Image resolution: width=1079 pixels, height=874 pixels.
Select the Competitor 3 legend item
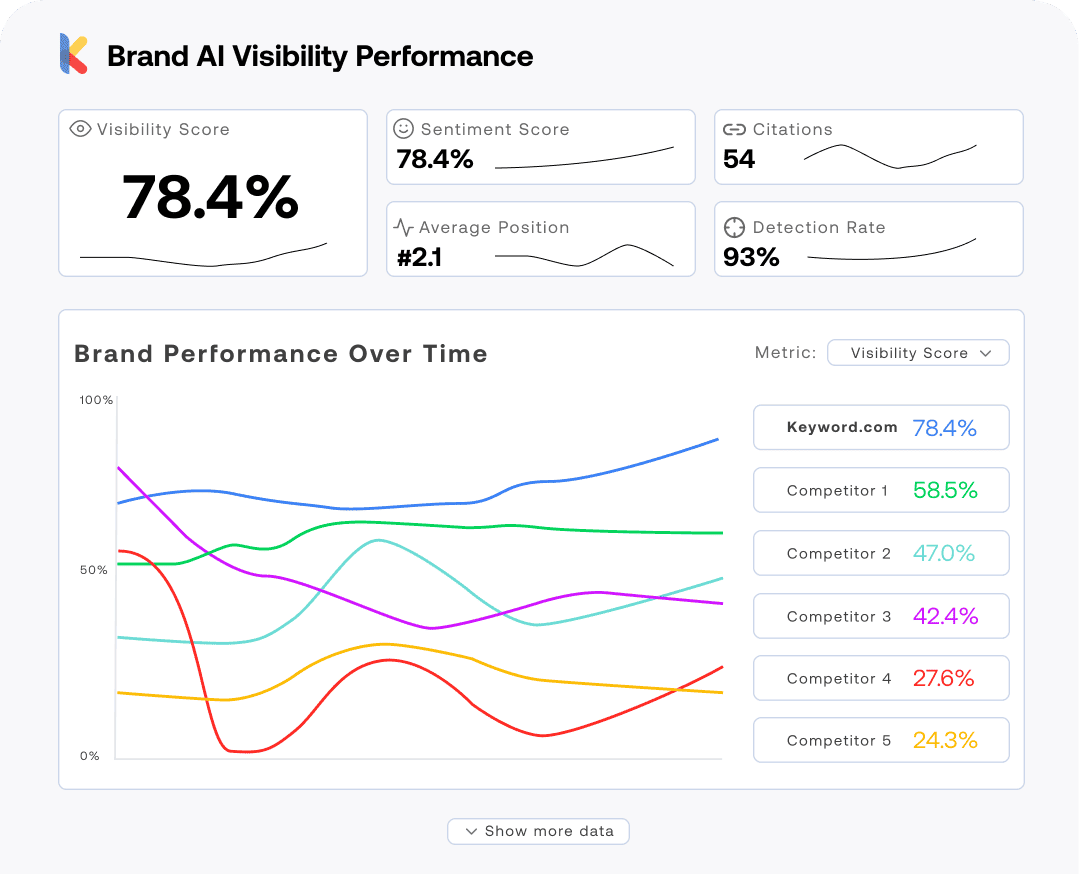881,616
